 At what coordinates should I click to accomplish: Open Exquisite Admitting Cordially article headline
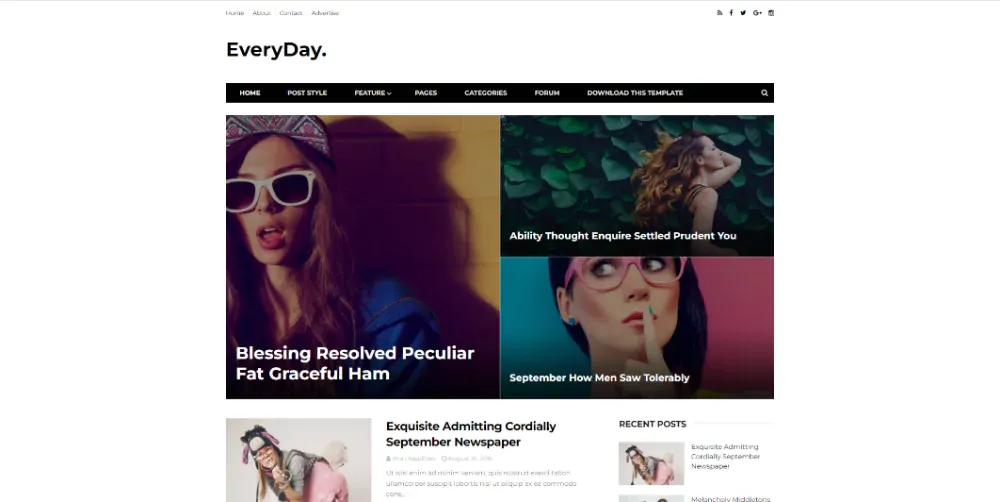(x=471, y=434)
